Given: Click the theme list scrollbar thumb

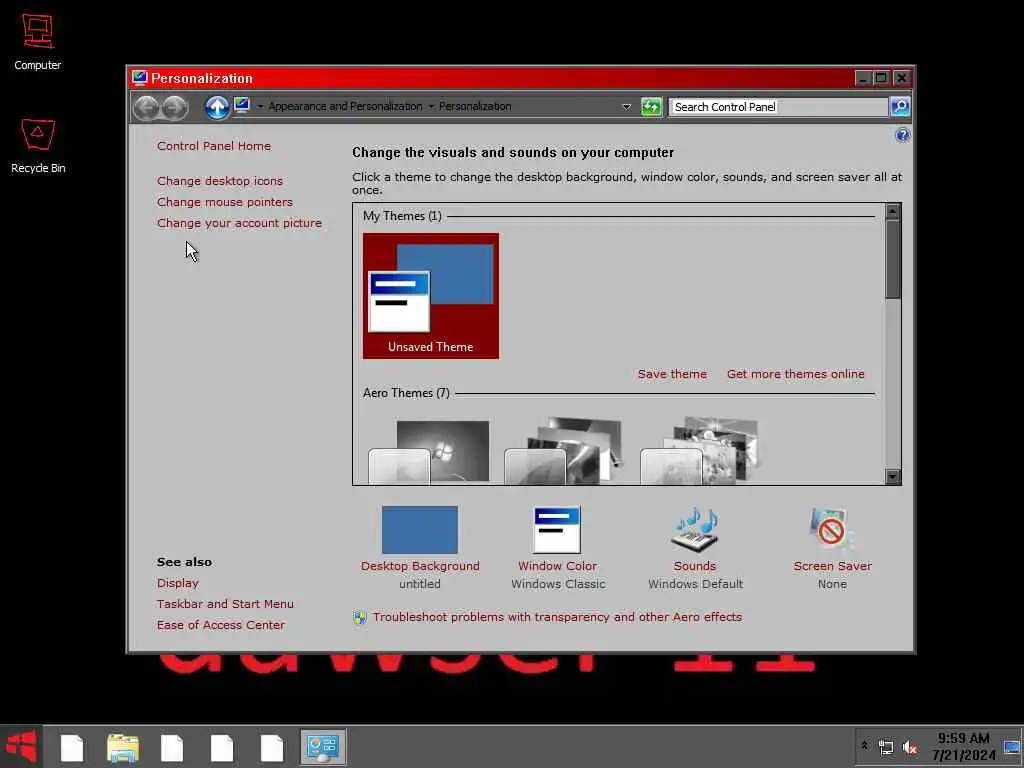Looking at the screenshot, I should click(892, 259).
